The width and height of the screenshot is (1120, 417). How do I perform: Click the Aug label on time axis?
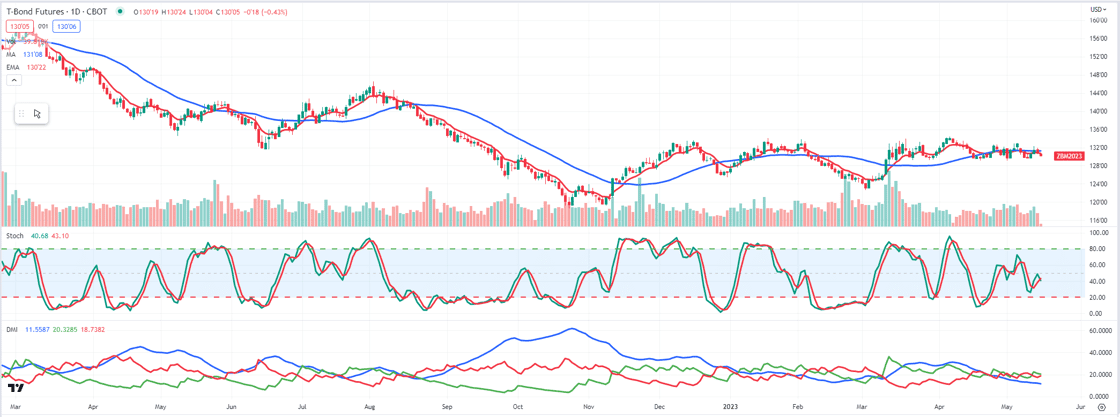coord(369,406)
